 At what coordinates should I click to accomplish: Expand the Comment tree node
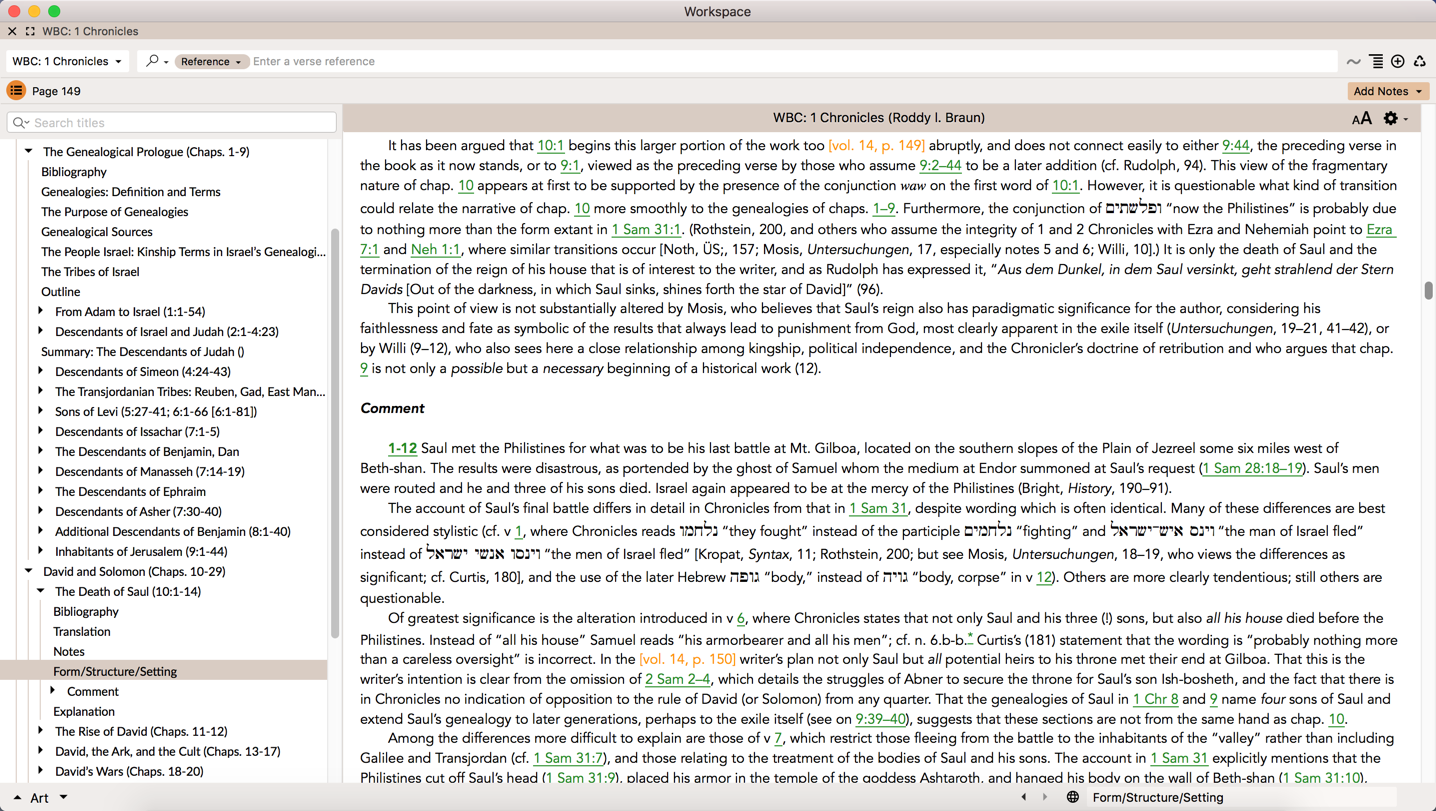(53, 691)
